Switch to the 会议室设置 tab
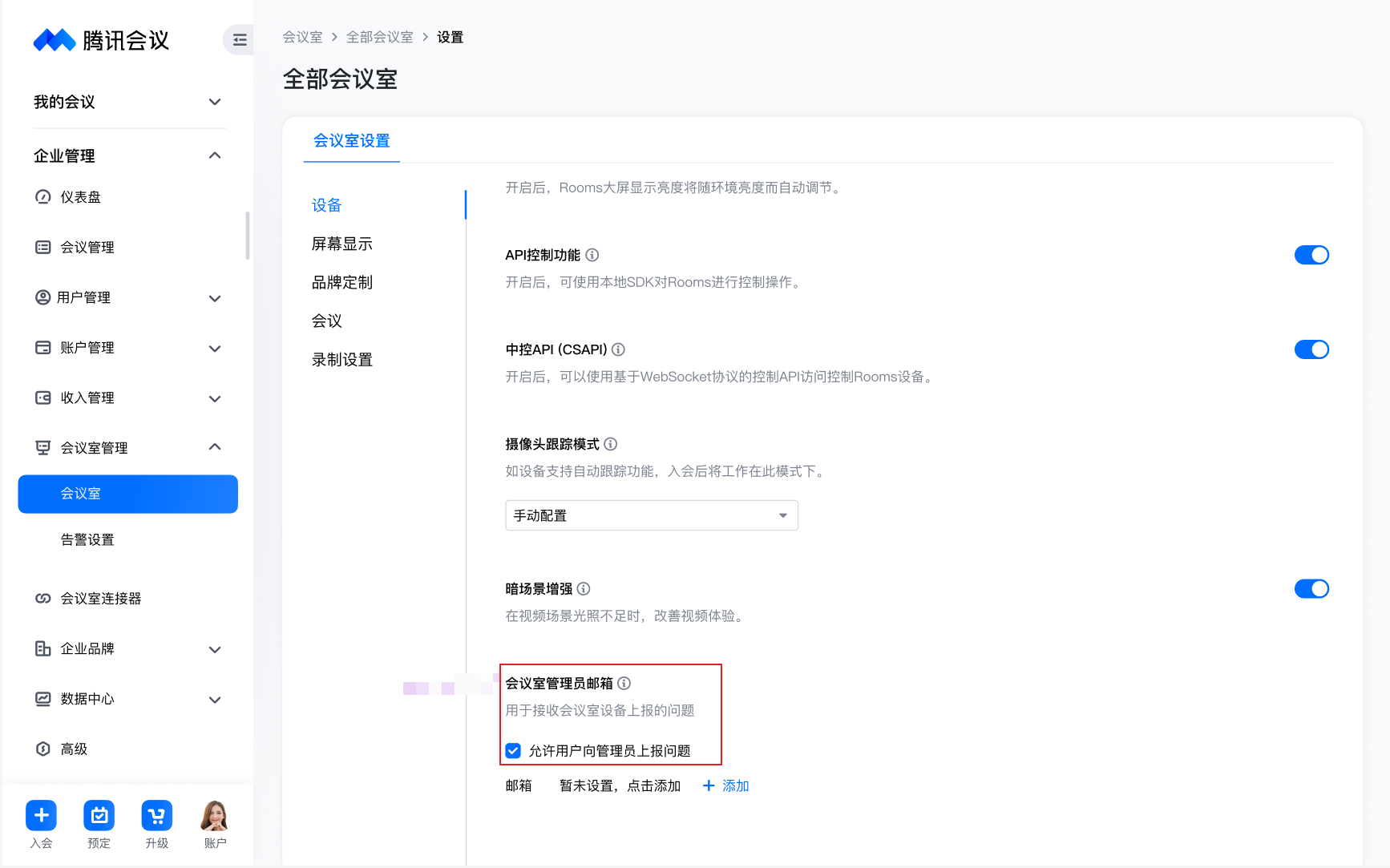The width and height of the screenshot is (1390, 868). point(352,141)
